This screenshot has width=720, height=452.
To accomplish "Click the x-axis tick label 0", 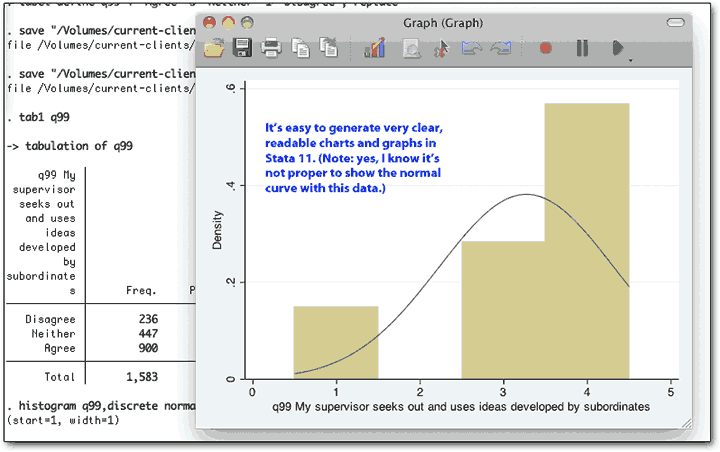I will pyautogui.click(x=252, y=392).
